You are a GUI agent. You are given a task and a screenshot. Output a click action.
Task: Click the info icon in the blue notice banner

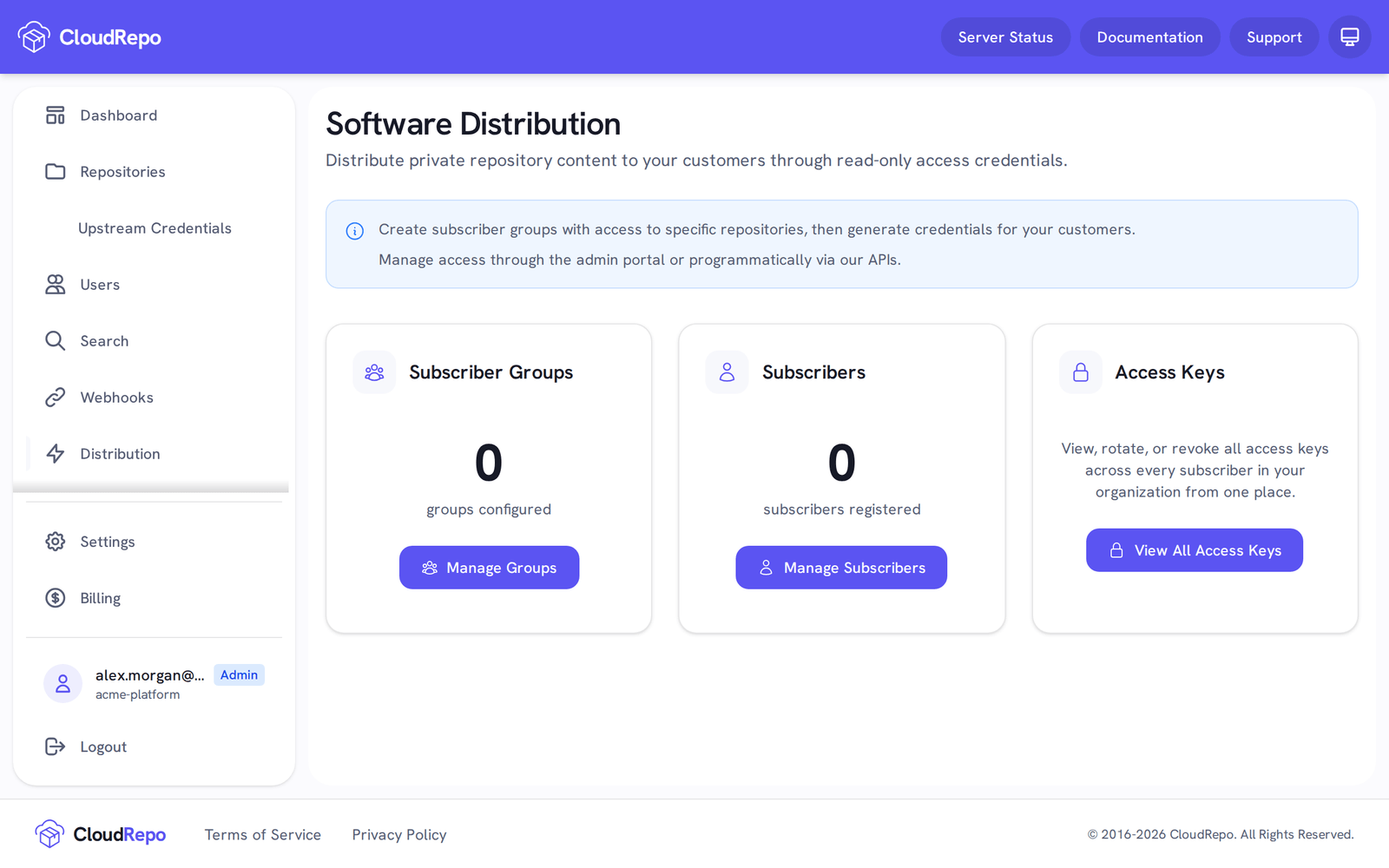tap(355, 231)
